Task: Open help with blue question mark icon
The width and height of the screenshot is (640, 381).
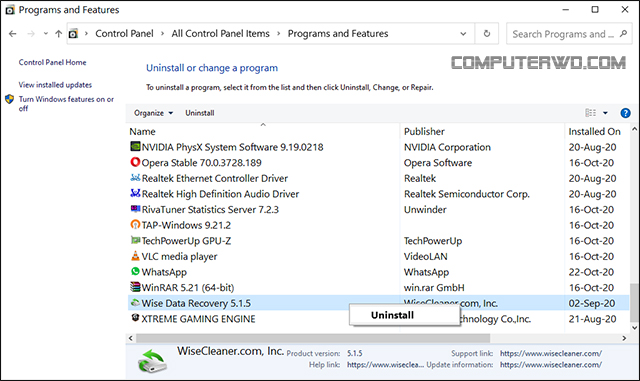Action: tap(625, 113)
